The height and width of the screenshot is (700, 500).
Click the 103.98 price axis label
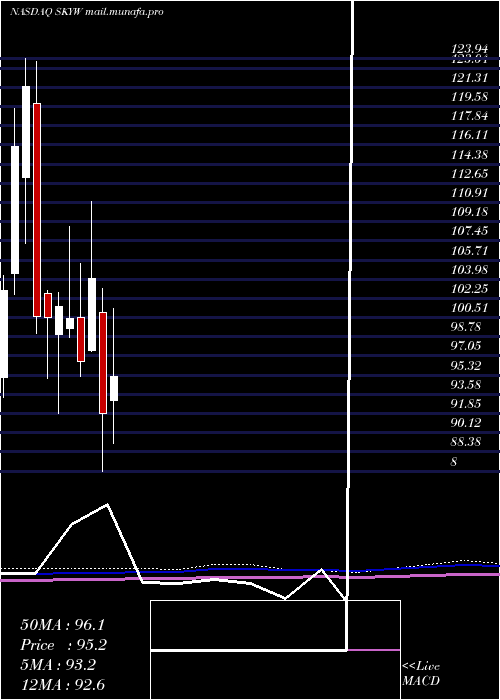469,270
